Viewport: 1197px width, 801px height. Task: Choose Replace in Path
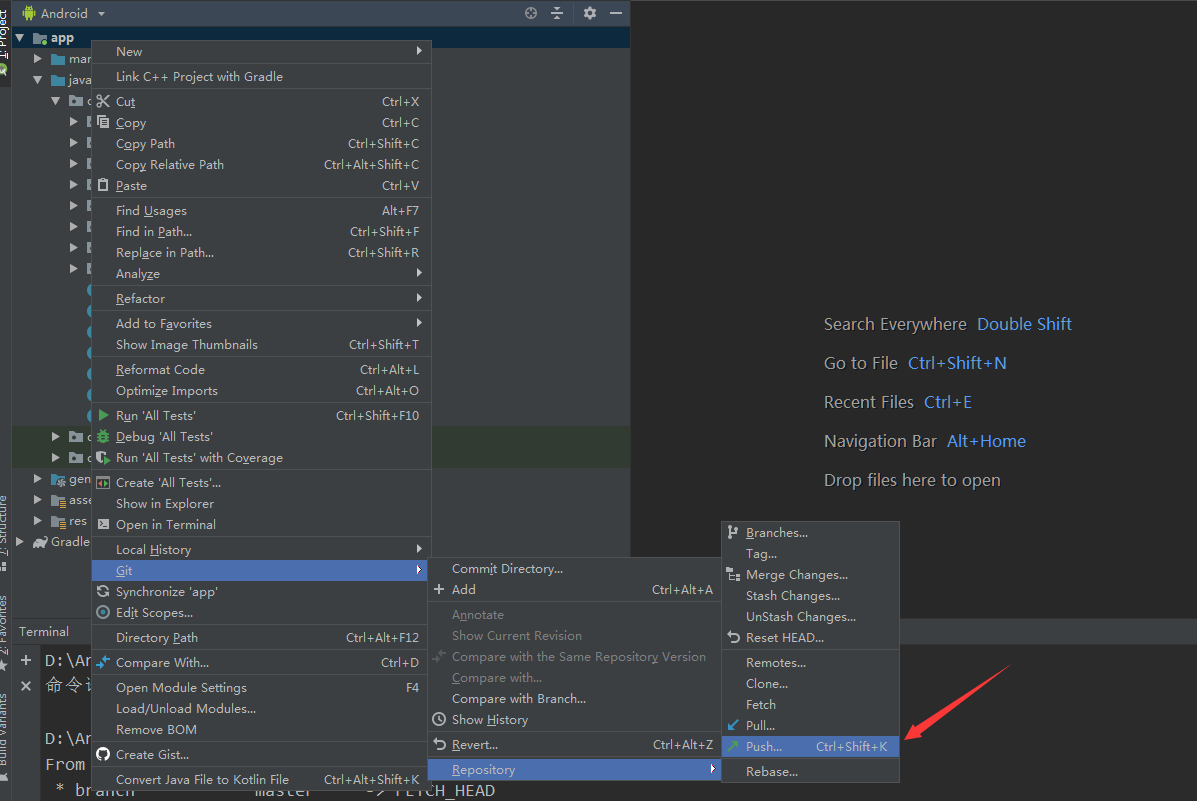pos(261,252)
